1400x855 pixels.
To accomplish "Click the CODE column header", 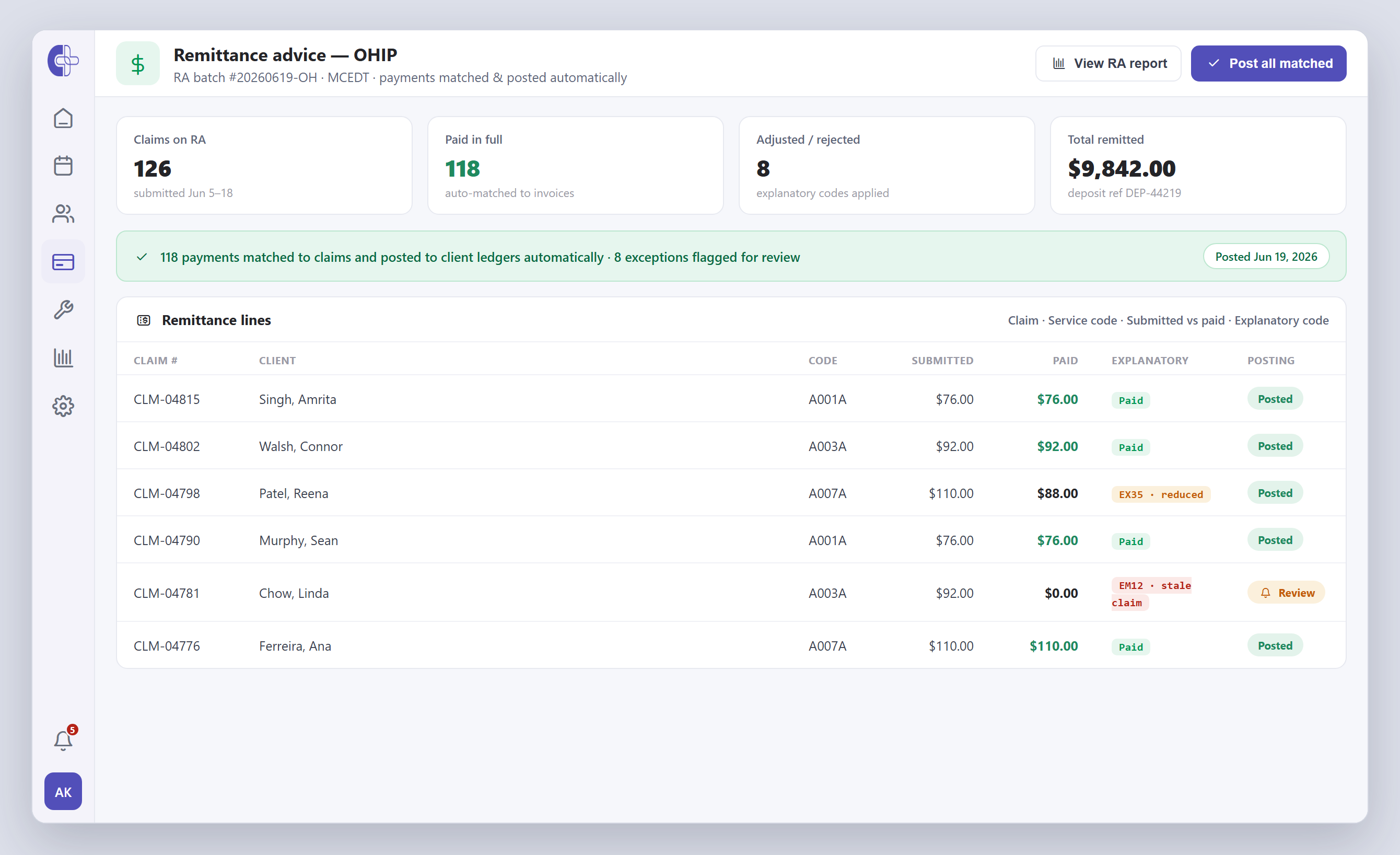I will coord(823,361).
